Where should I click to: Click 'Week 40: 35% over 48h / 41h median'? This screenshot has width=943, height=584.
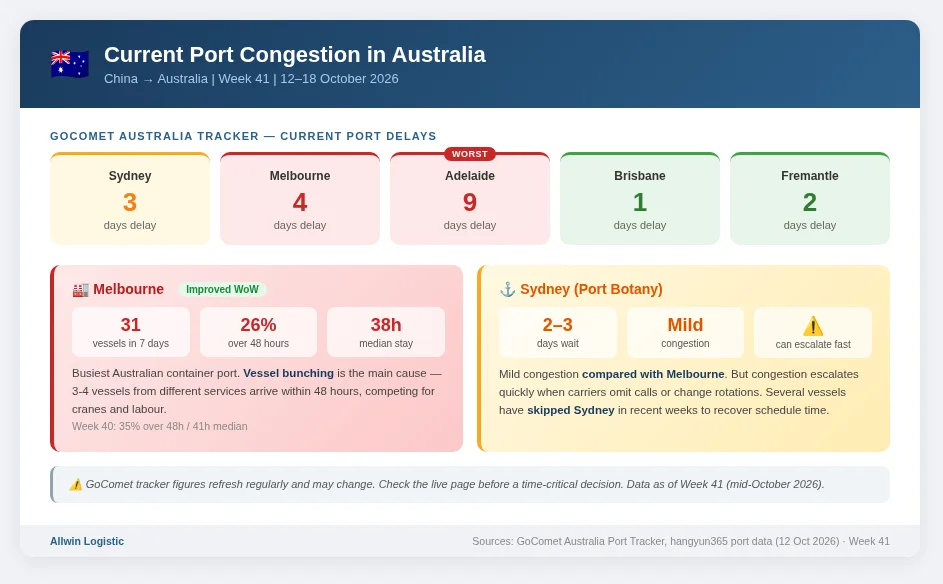click(159, 426)
